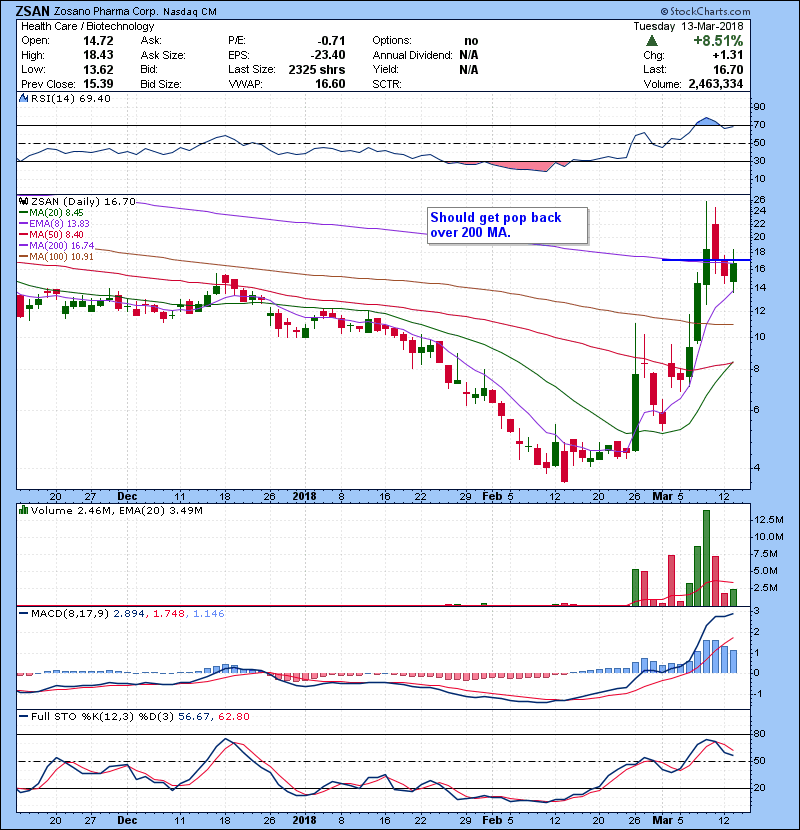800x830 pixels.
Task: Click the Last price value 16.70
Action: [x=728, y=70]
